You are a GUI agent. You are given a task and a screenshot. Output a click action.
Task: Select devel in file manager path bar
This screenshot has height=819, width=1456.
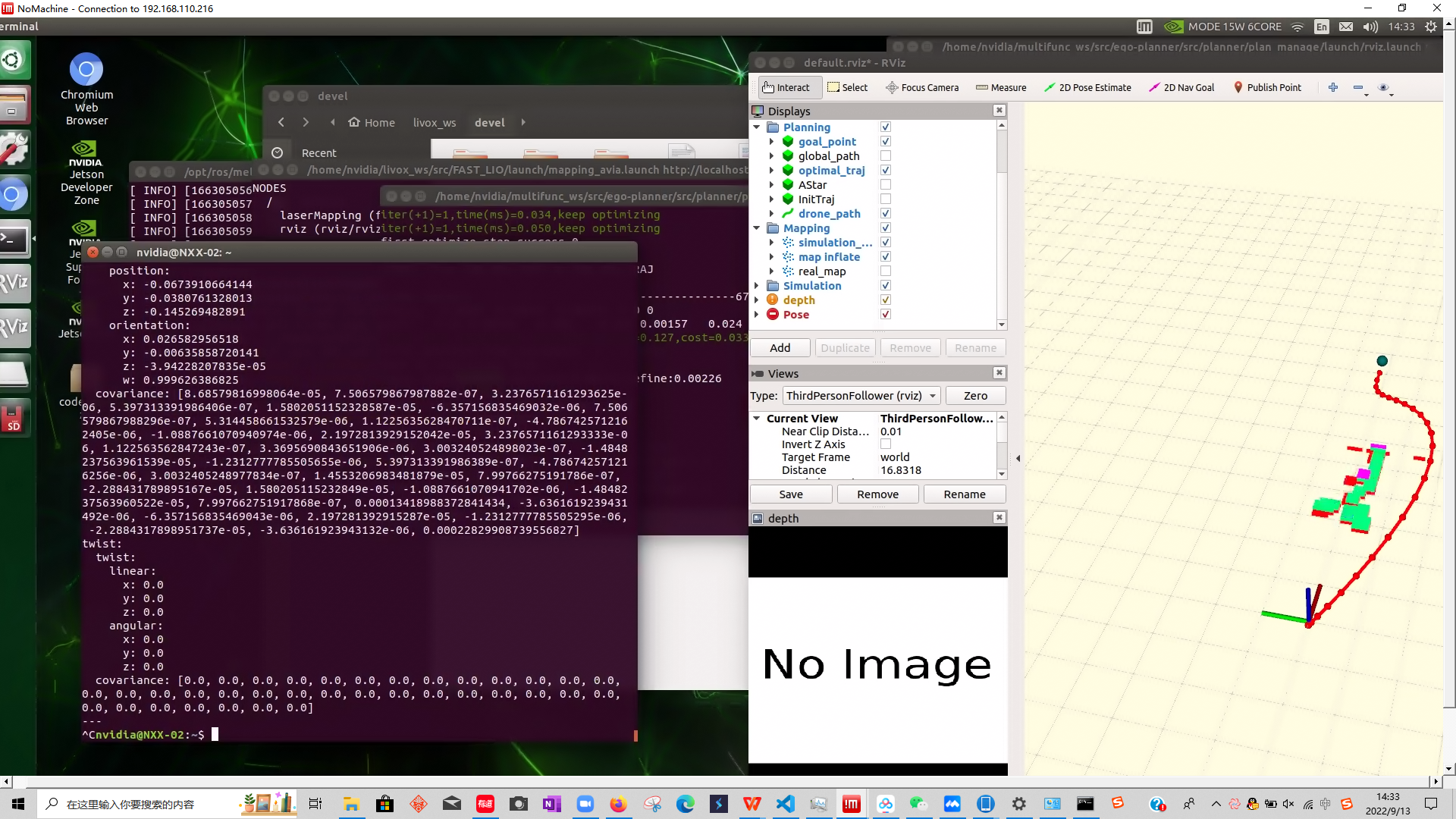(x=490, y=122)
